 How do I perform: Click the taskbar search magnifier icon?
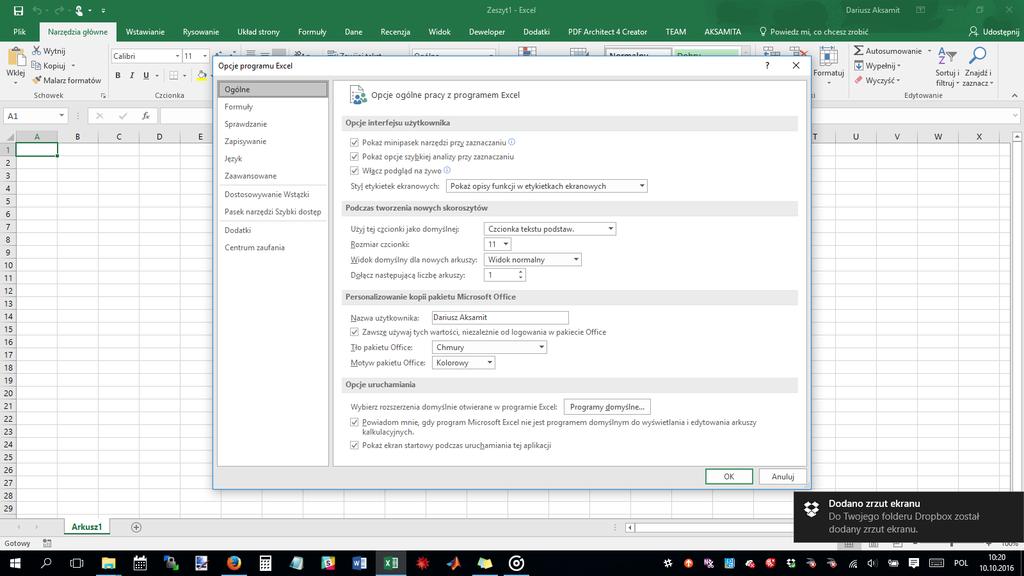click(x=46, y=563)
